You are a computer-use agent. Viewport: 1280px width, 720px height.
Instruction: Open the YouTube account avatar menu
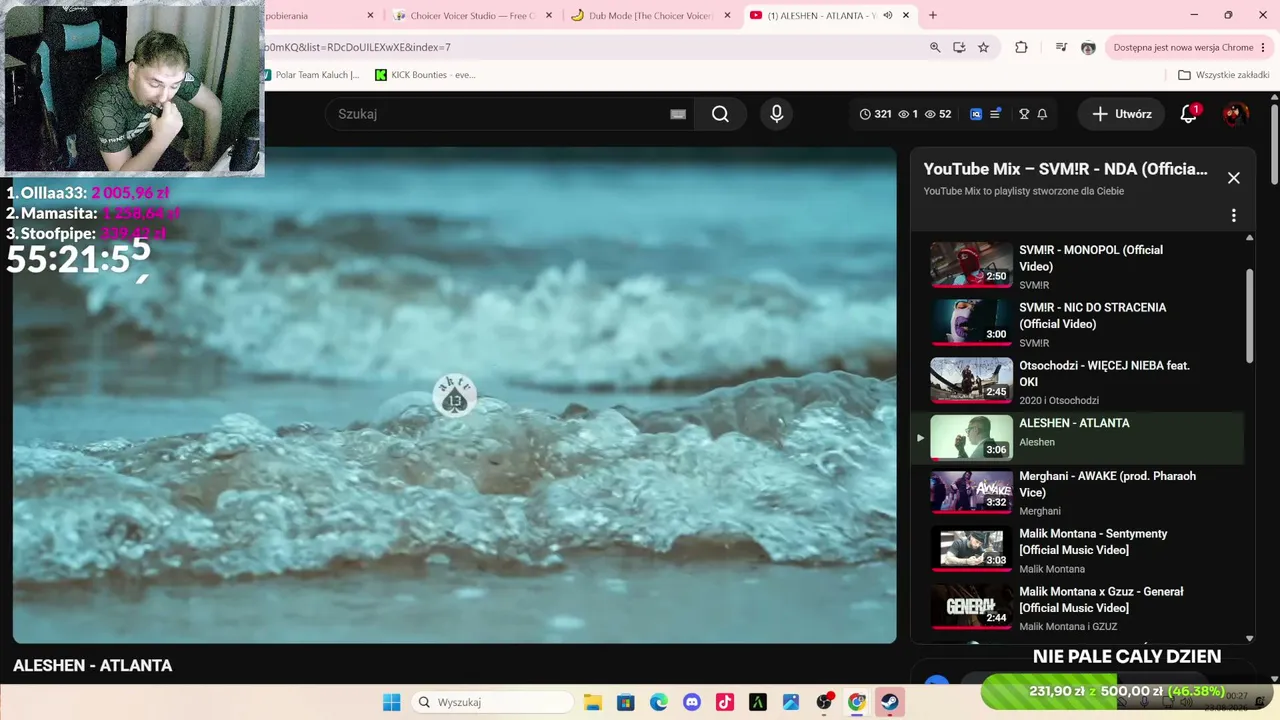coord(1235,114)
